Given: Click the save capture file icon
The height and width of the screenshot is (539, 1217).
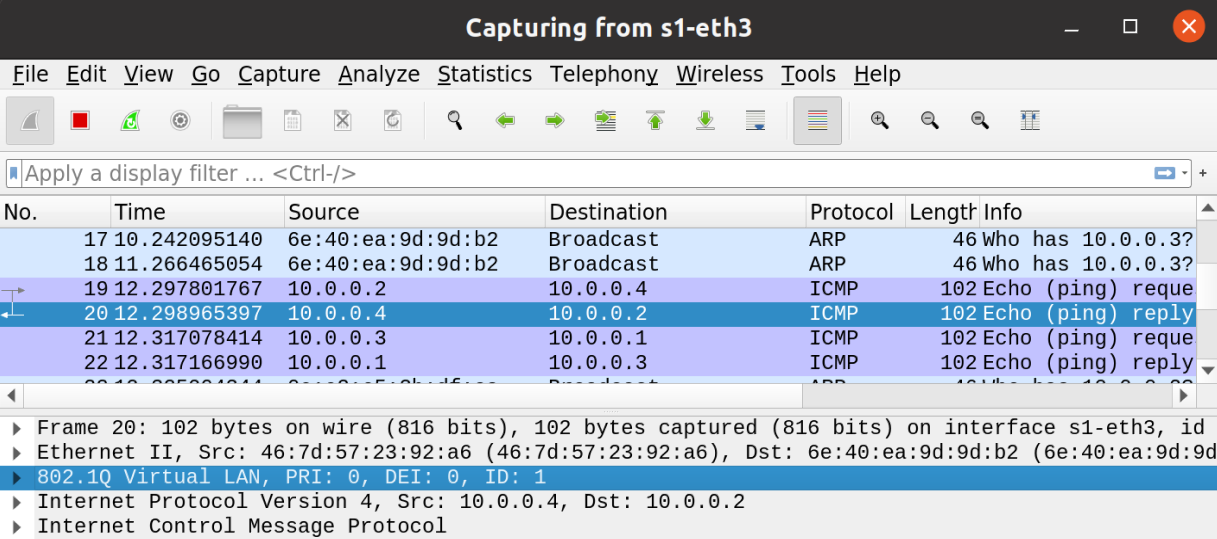Looking at the screenshot, I should tap(292, 121).
